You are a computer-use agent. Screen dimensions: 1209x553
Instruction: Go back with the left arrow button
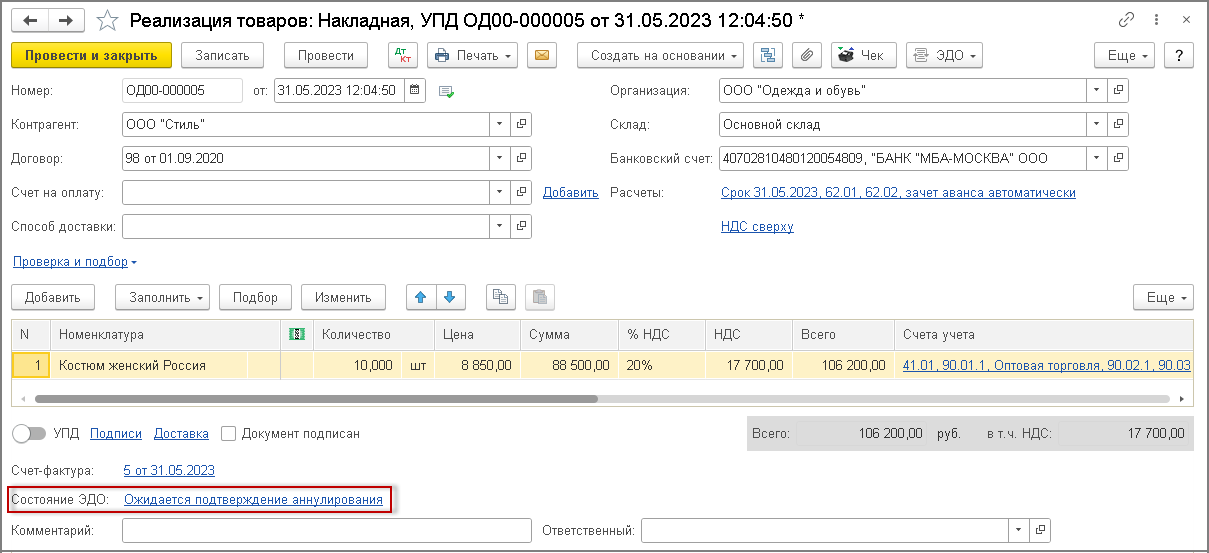pos(30,20)
